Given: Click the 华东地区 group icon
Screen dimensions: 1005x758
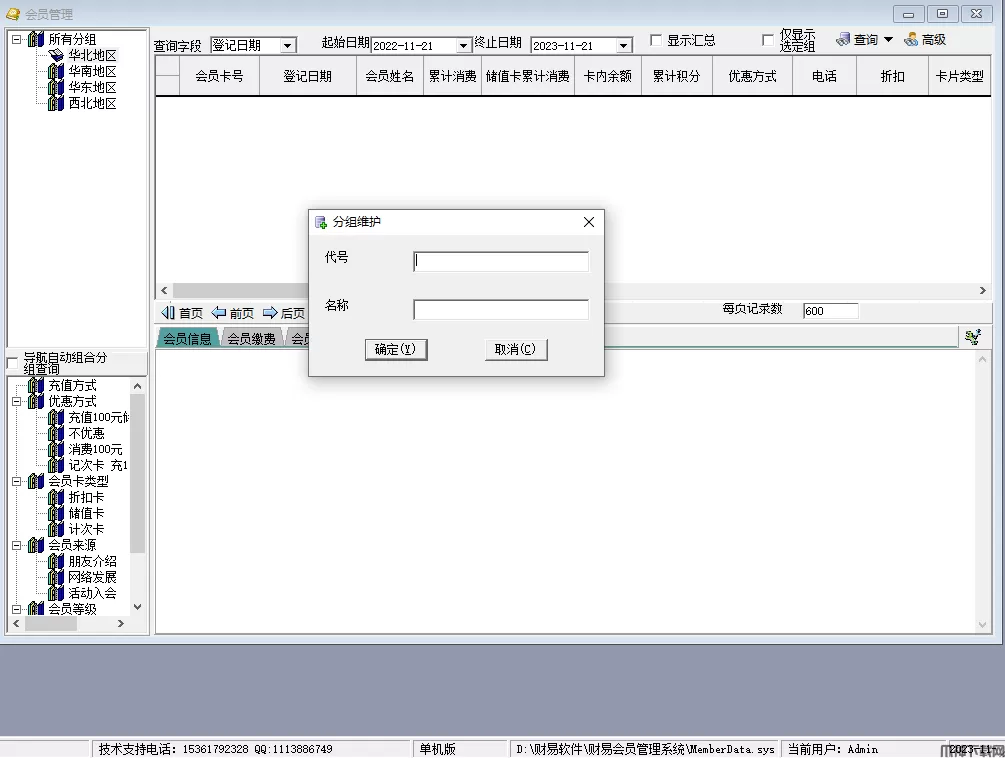Looking at the screenshot, I should [56, 88].
